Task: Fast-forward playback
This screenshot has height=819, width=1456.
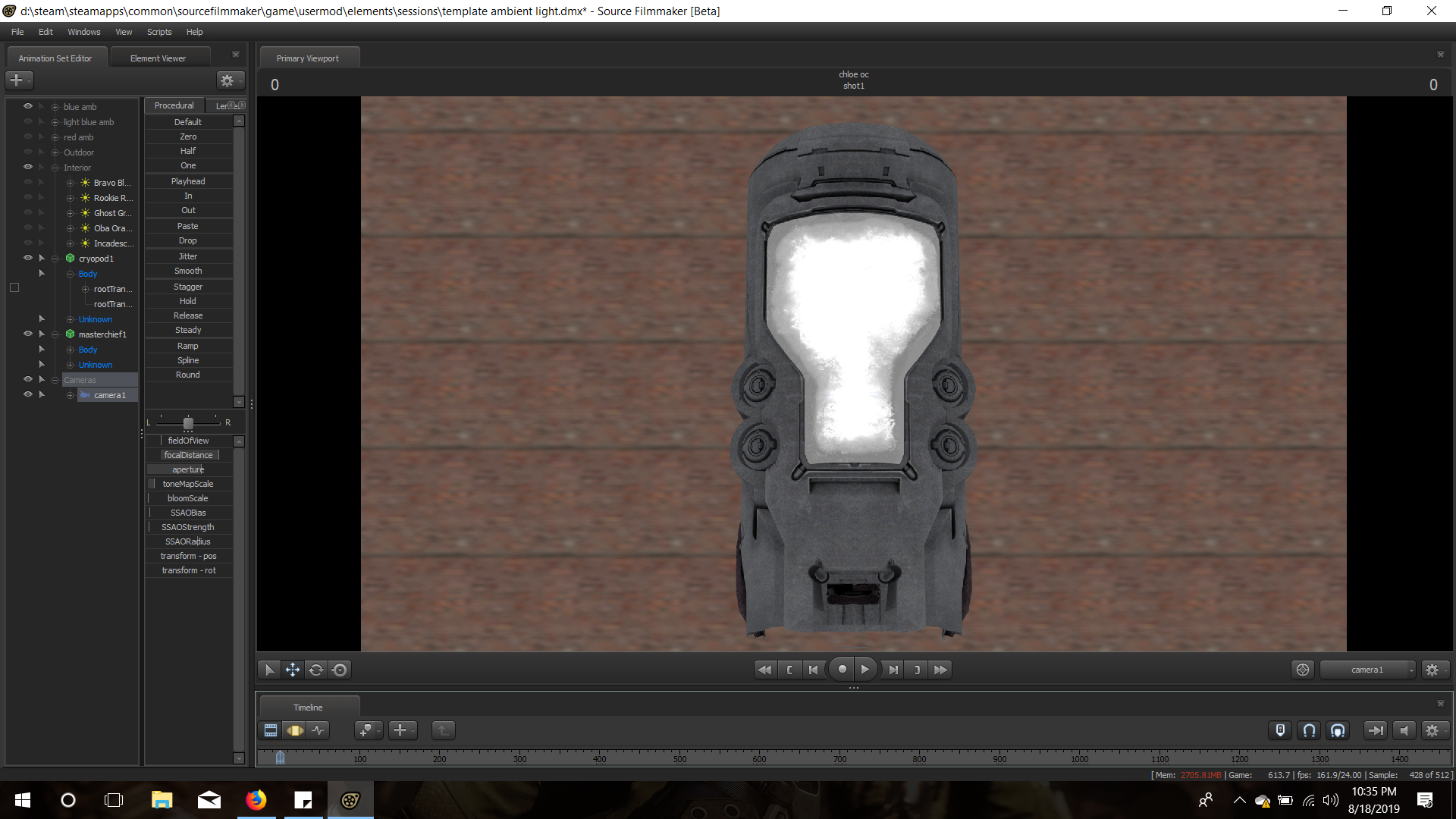Action: [x=941, y=670]
